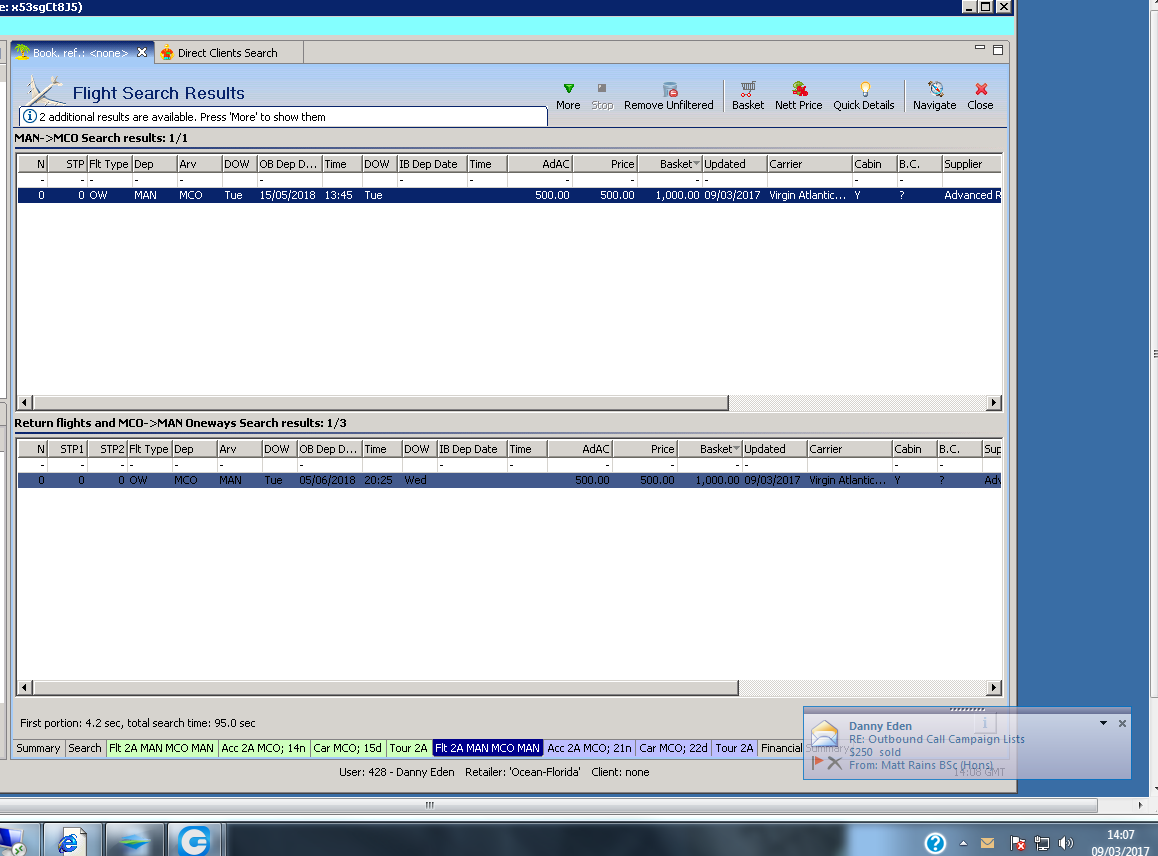Click outbound Flt Type column header
Image resolution: width=1158 pixels, height=856 pixels.
109,164
